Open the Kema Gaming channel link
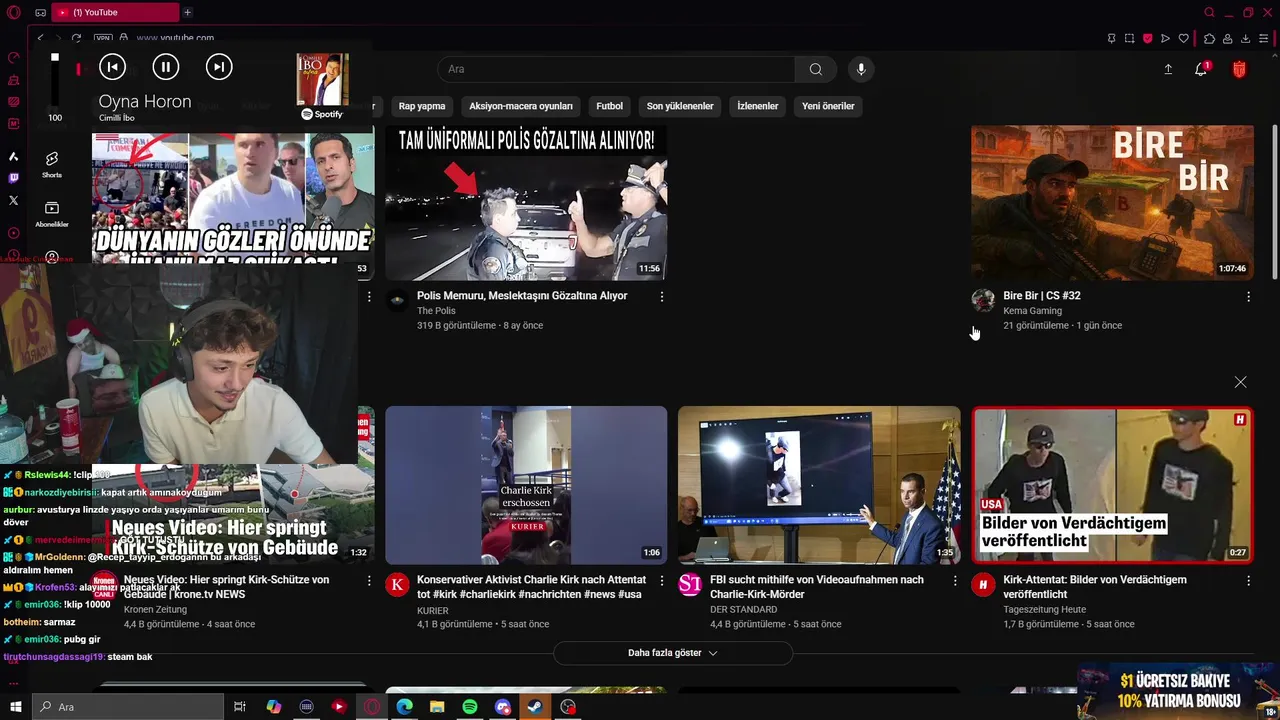 coord(1033,311)
